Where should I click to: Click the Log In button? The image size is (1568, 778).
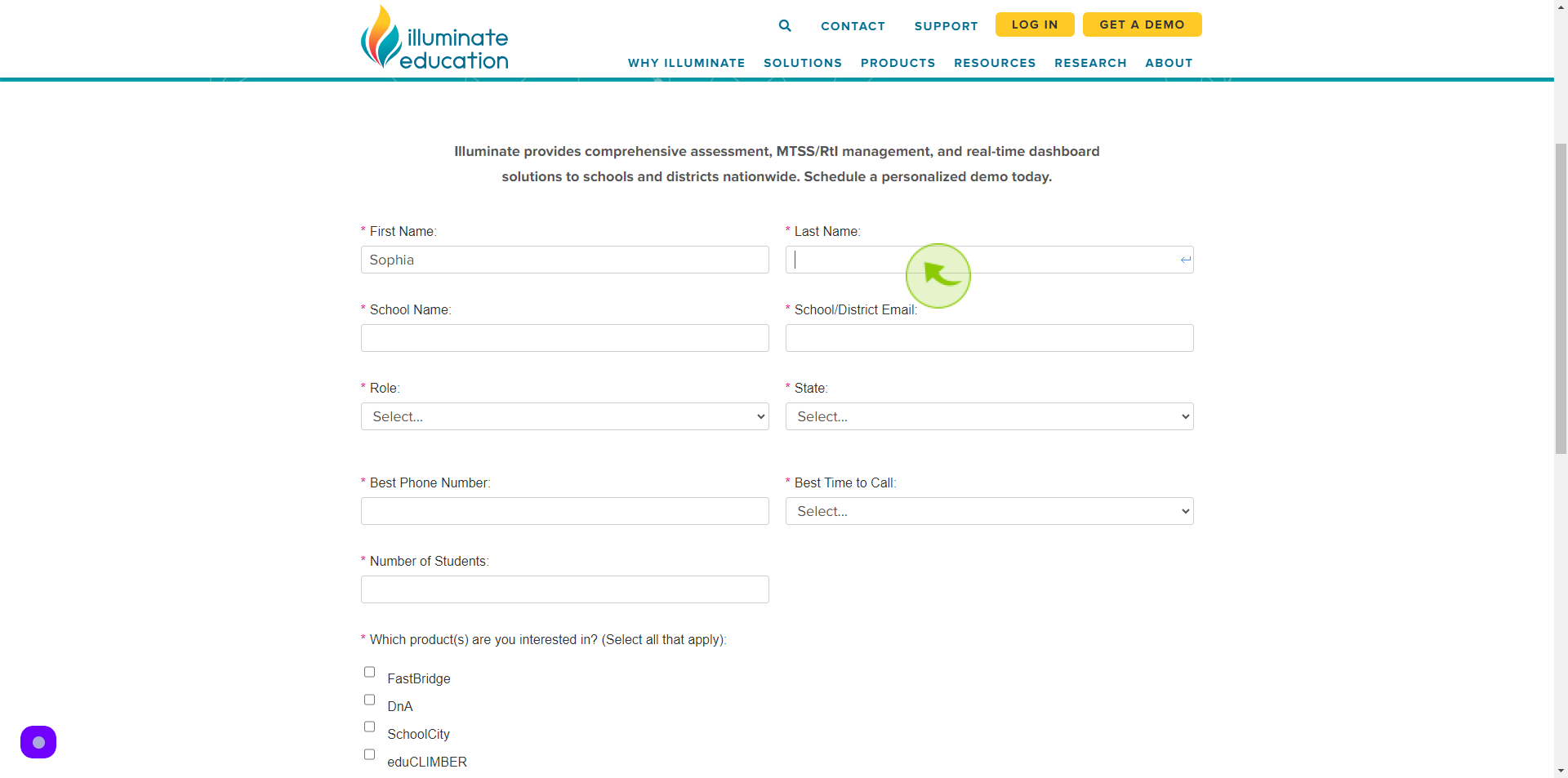(x=1035, y=24)
